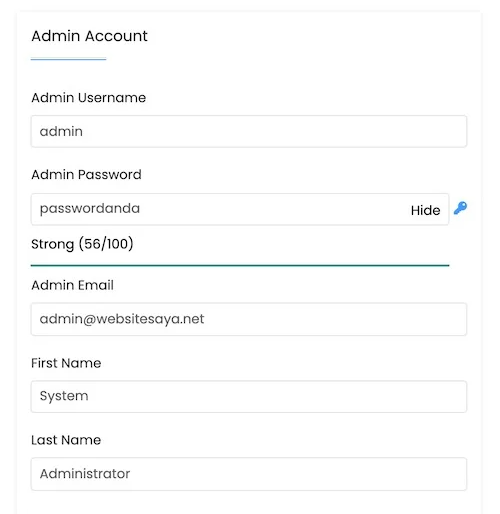Click the blue underline beneath Admin Account
This screenshot has height=514, width=500.
(x=68, y=59)
